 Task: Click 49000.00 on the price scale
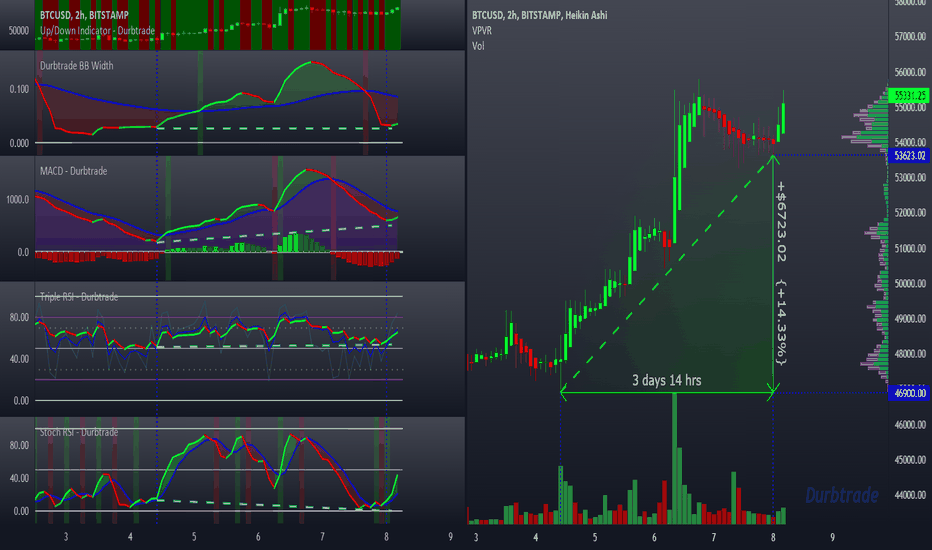coord(910,319)
